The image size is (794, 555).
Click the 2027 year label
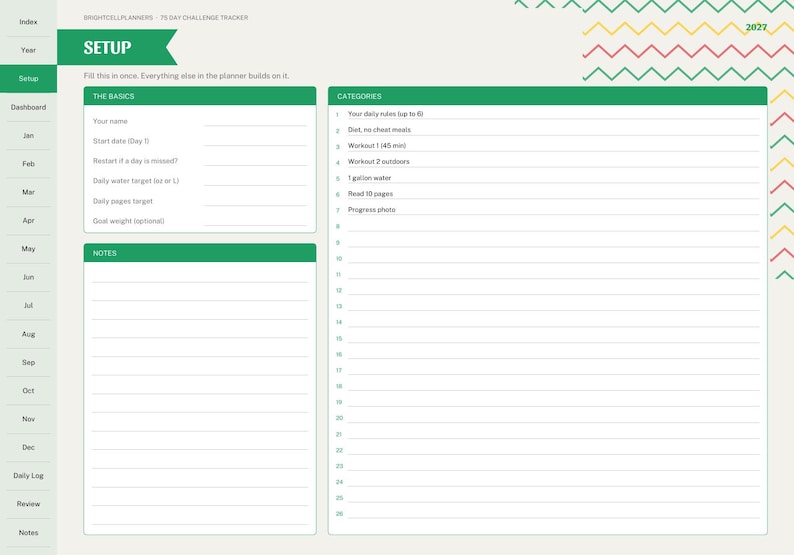coord(756,27)
